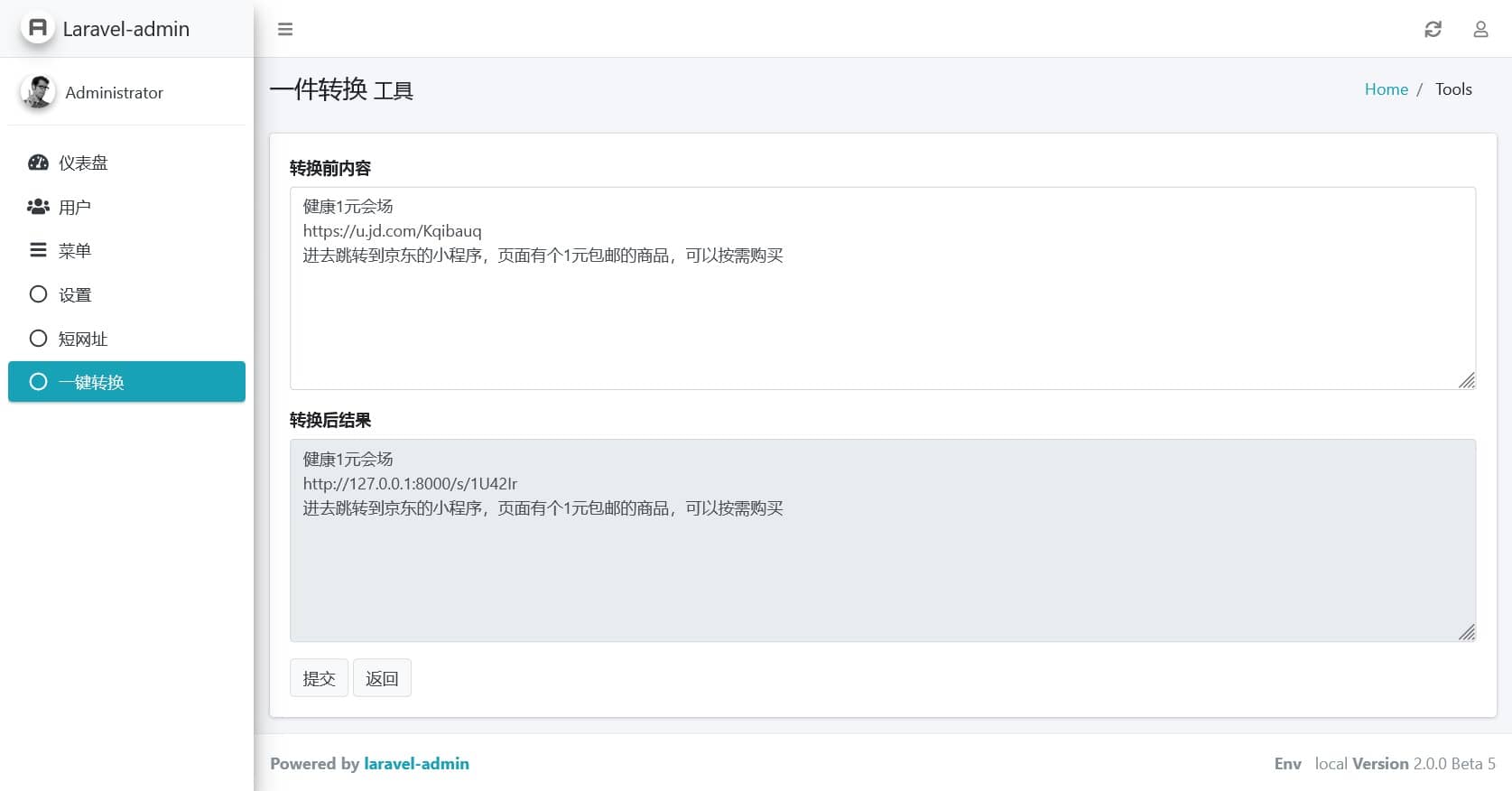Image resolution: width=1512 pixels, height=791 pixels.
Task: Toggle the sidebar hamburger menu icon
Action: tap(285, 30)
